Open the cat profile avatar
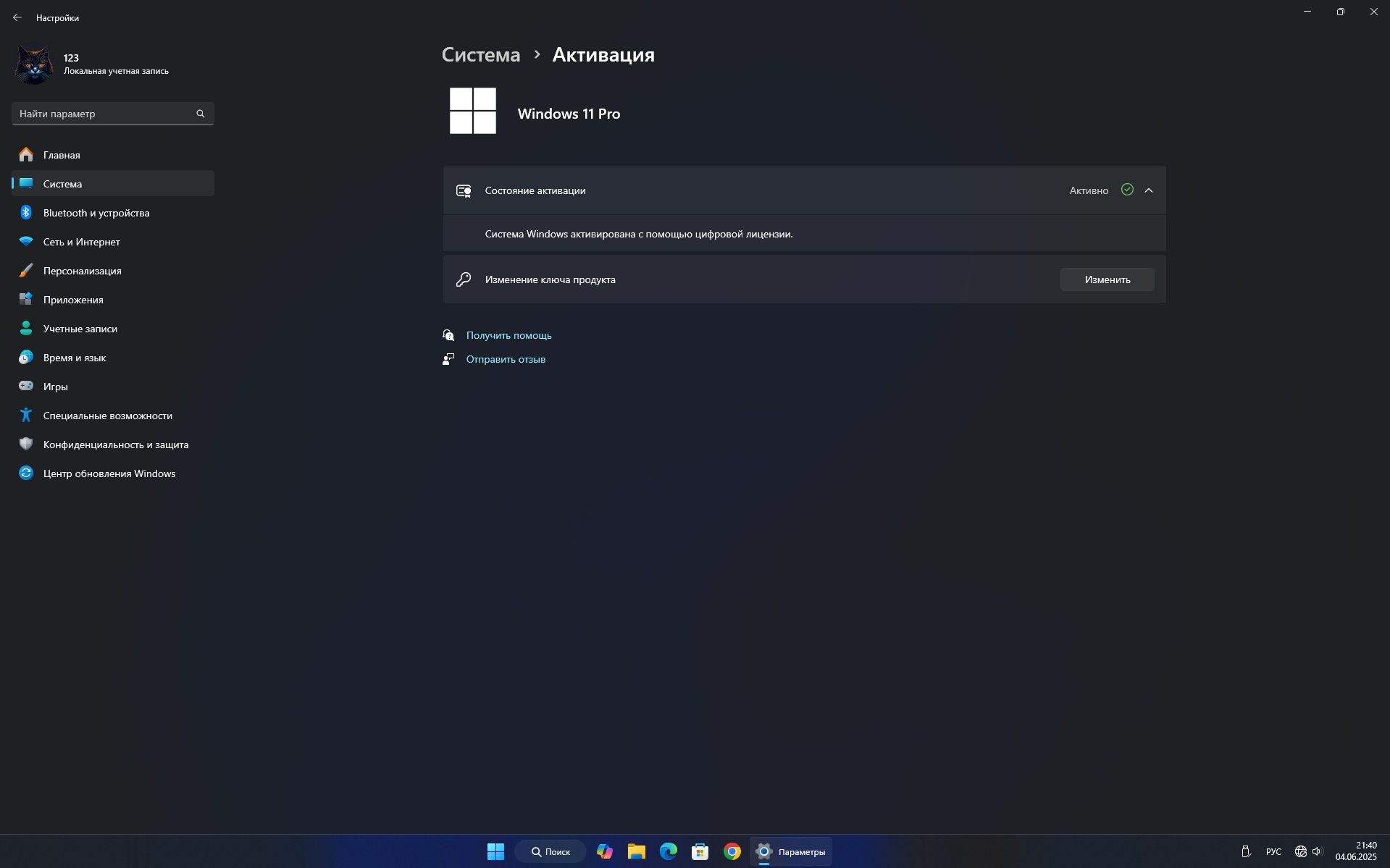The image size is (1390, 868). pos(34,64)
